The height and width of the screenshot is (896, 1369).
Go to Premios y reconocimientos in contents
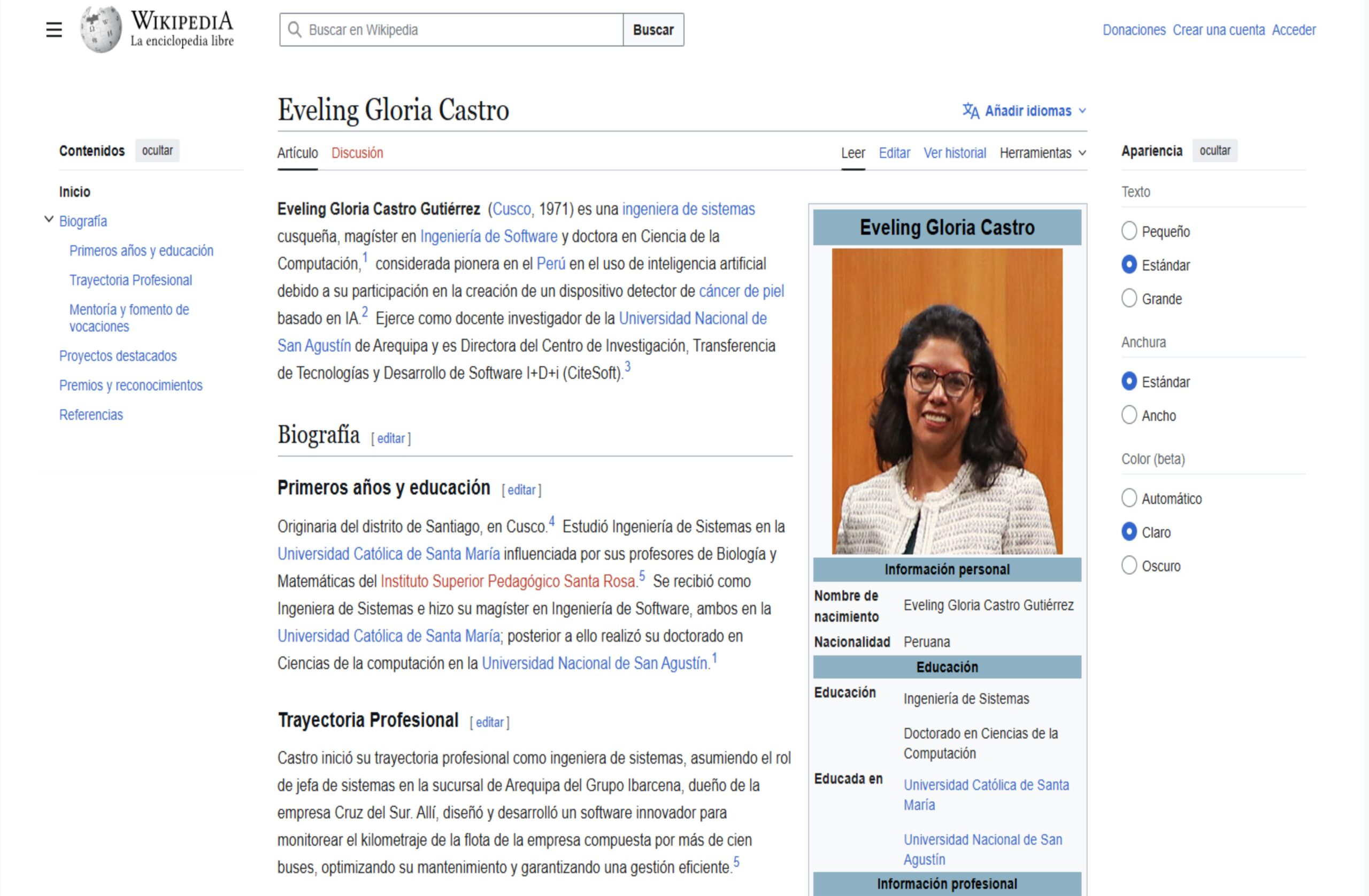point(130,385)
